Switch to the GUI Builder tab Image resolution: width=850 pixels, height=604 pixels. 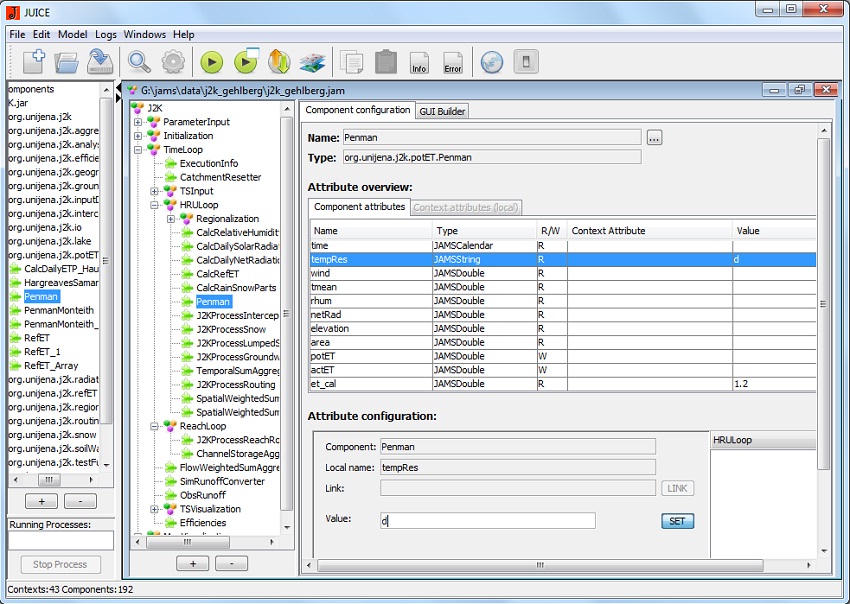(442, 111)
